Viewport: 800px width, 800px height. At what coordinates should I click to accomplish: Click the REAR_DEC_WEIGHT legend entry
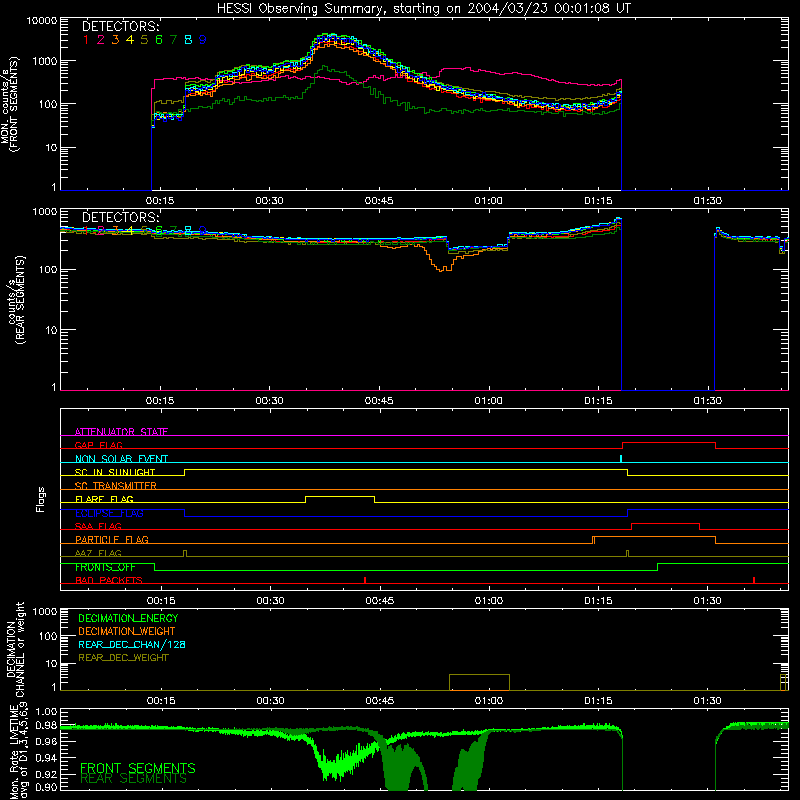(123, 658)
